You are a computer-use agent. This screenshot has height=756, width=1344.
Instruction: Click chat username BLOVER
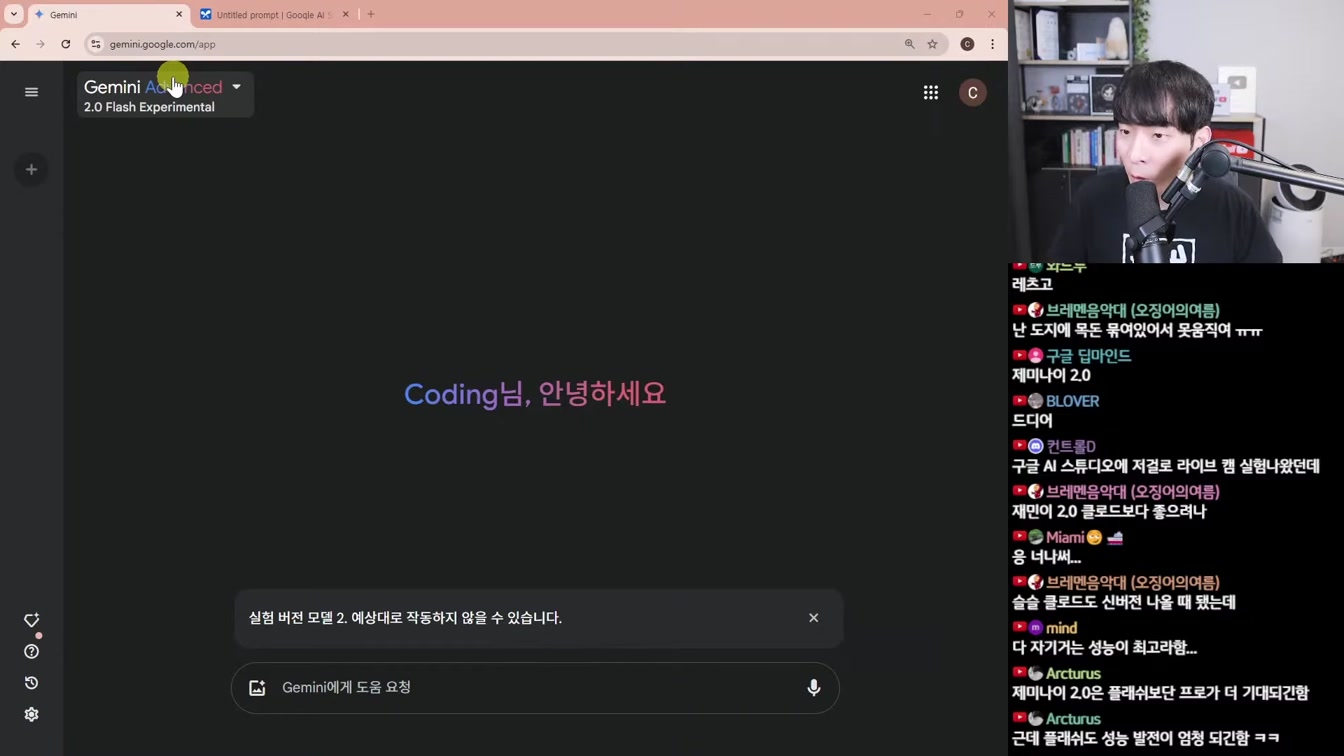(x=1072, y=401)
